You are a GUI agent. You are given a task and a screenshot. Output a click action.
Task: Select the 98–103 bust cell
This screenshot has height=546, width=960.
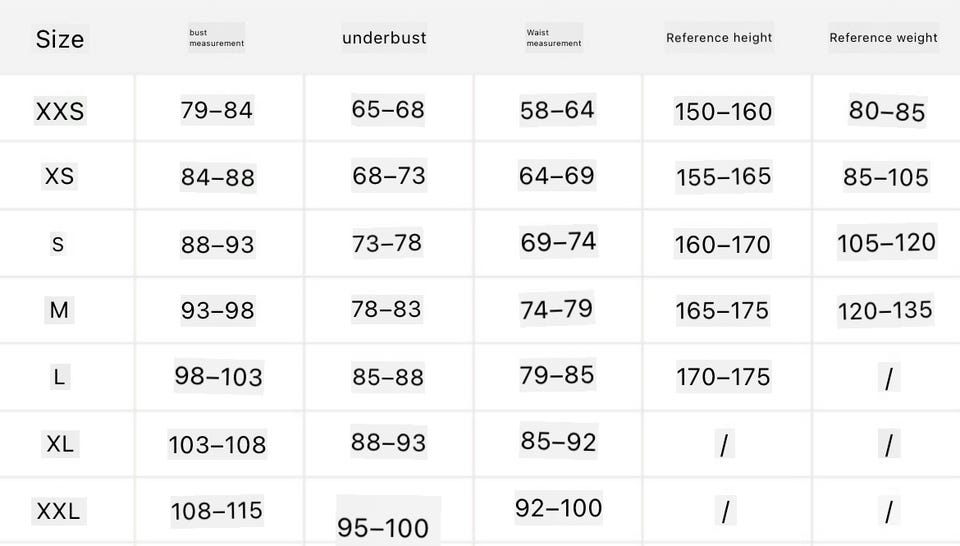(x=219, y=376)
